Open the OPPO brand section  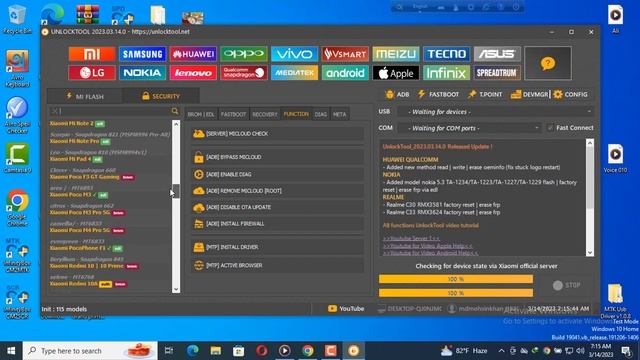click(x=244, y=54)
